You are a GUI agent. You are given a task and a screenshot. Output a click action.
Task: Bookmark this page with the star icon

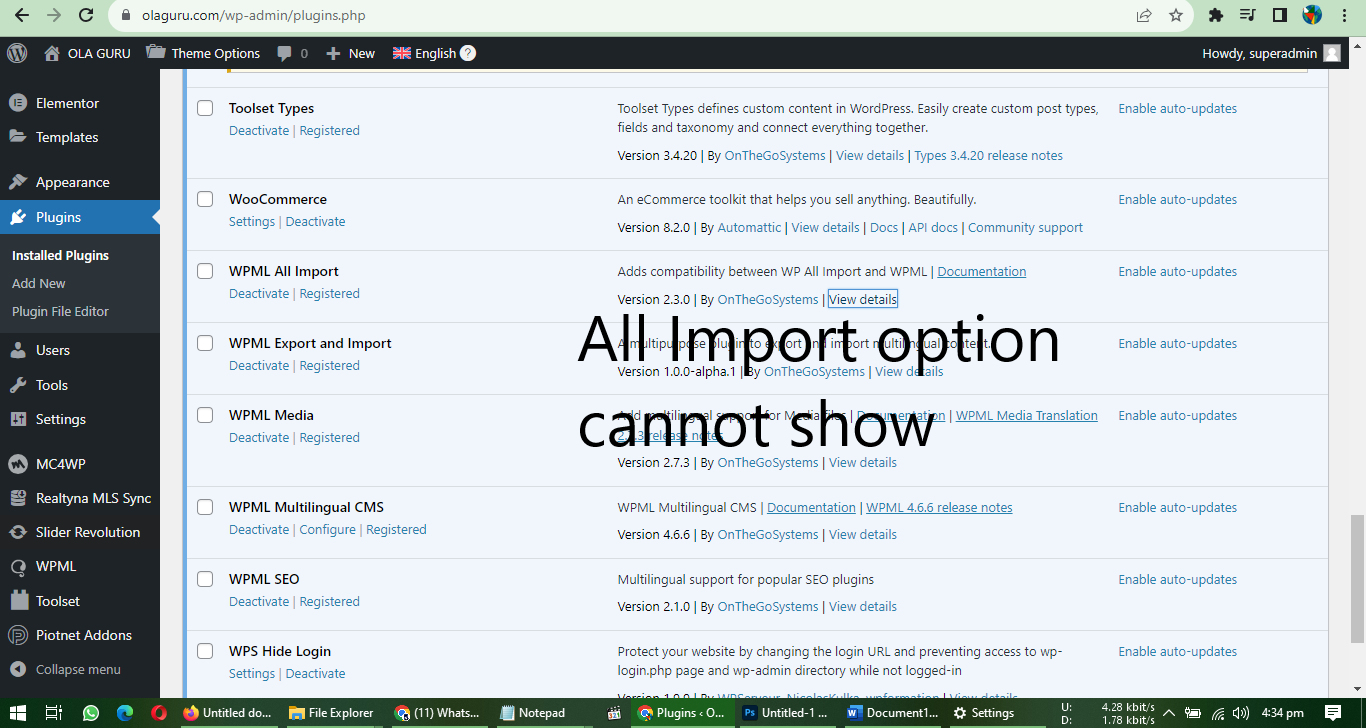[x=1176, y=15]
